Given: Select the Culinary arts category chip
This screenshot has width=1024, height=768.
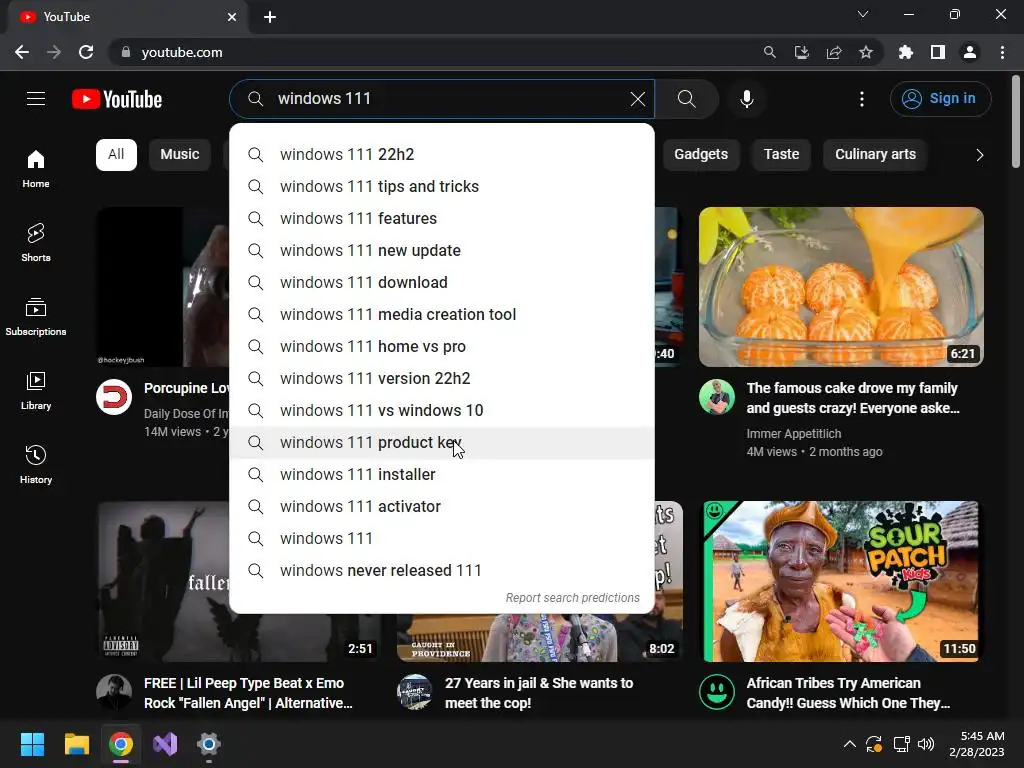Looking at the screenshot, I should click(875, 155).
